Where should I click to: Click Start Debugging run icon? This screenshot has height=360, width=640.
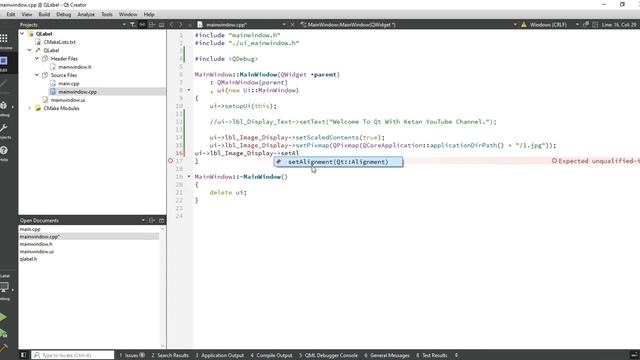point(3,333)
